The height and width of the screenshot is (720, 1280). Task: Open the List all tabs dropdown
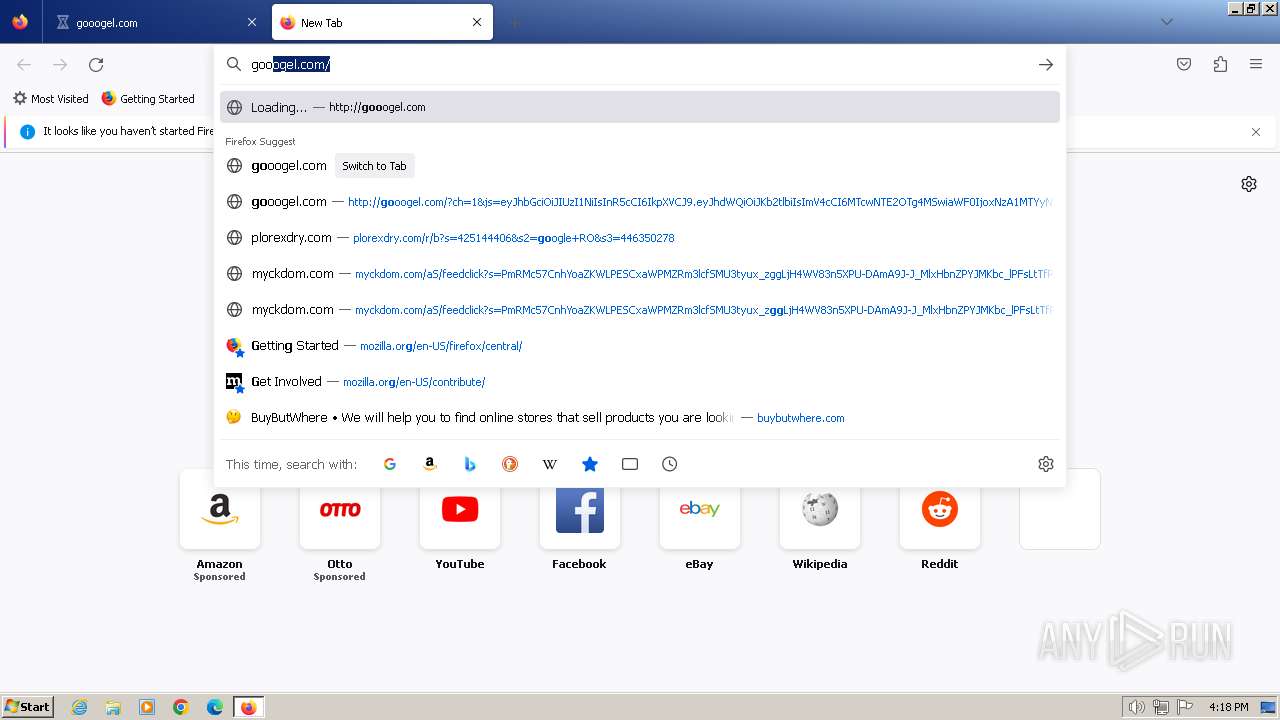pyautogui.click(x=1166, y=22)
